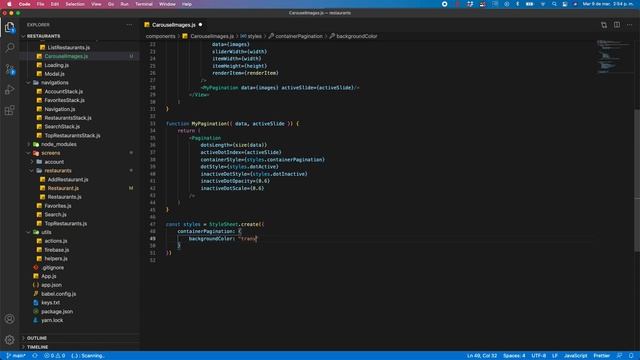Open the Terminal menu
Screen dimensions: 640x360
(x=144, y=4)
